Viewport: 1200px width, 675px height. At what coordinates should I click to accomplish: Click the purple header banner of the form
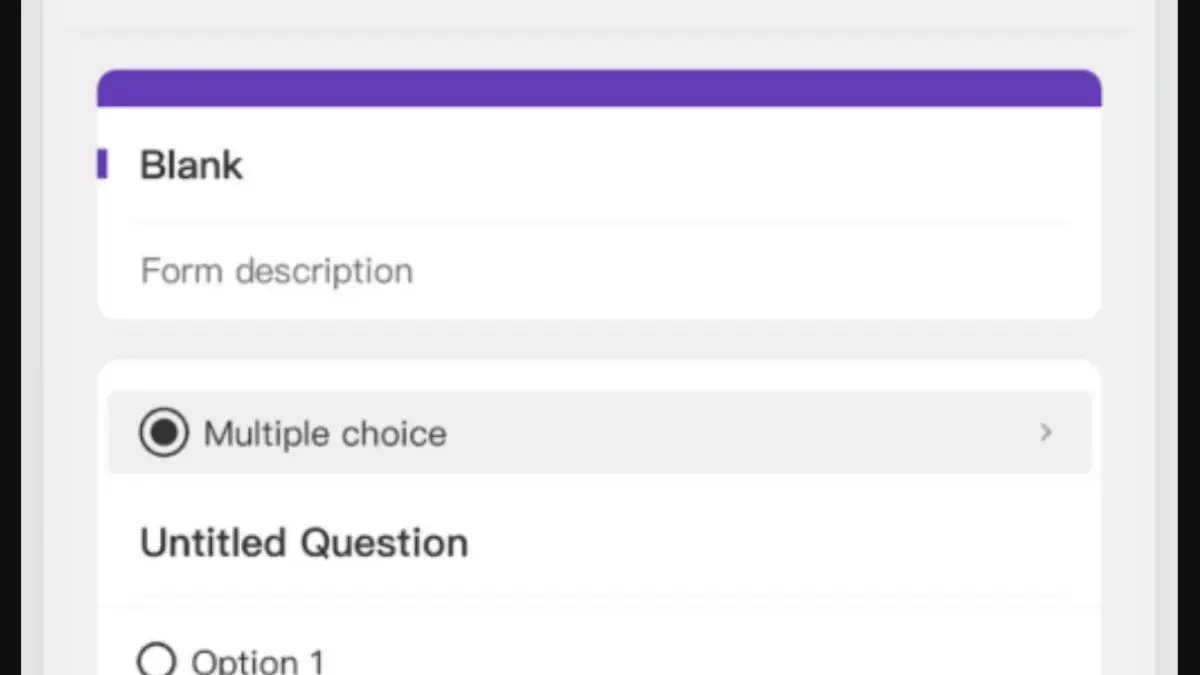coord(598,88)
